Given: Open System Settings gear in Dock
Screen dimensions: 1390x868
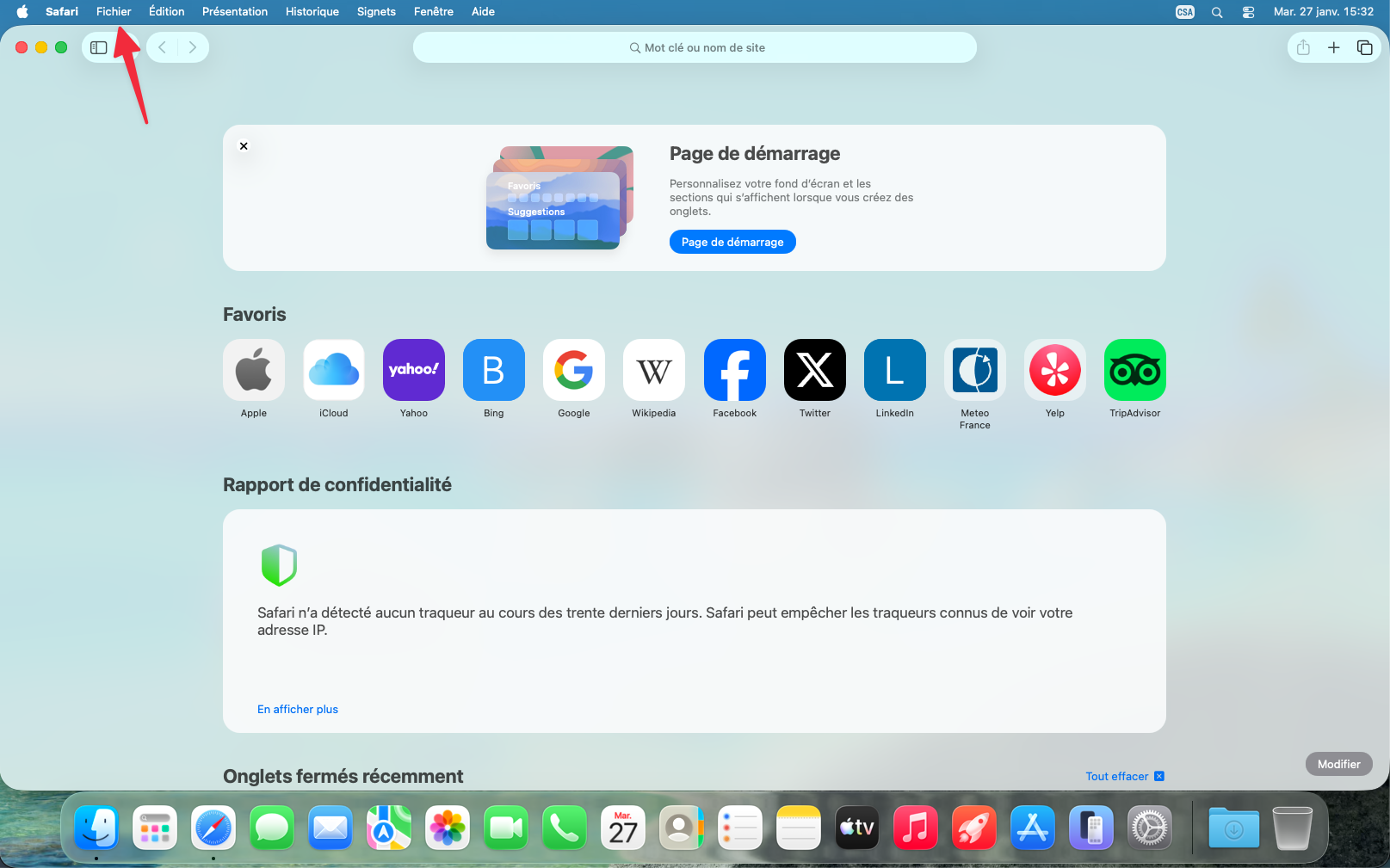Looking at the screenshot, I should 1150,828.
